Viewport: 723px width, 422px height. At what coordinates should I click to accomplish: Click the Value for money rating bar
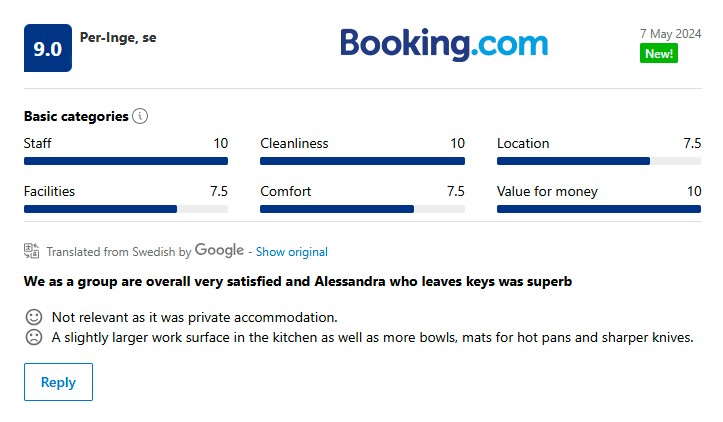599,209
